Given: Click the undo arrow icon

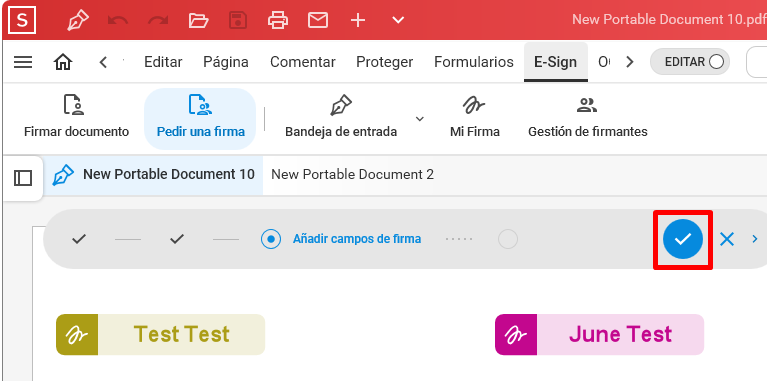Looking at the screenshot, I should tap(118, 20).
